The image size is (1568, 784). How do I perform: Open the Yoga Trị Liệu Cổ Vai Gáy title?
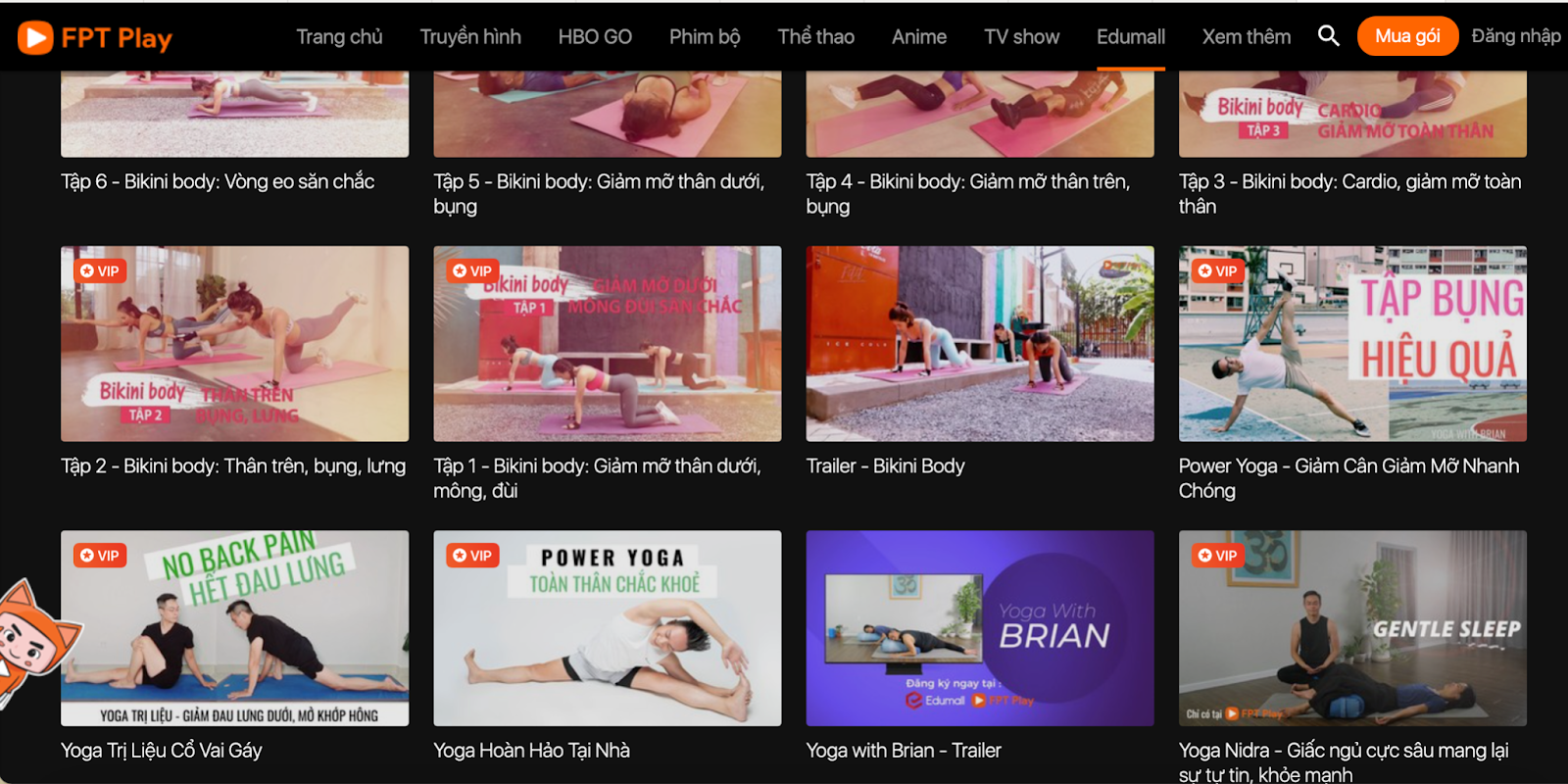click(162, 751)
